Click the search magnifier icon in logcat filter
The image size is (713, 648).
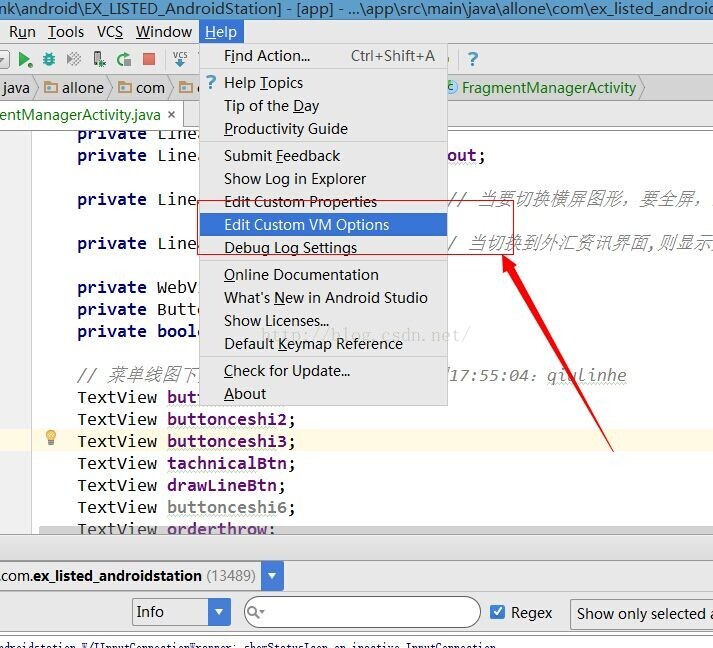(255, 612)
